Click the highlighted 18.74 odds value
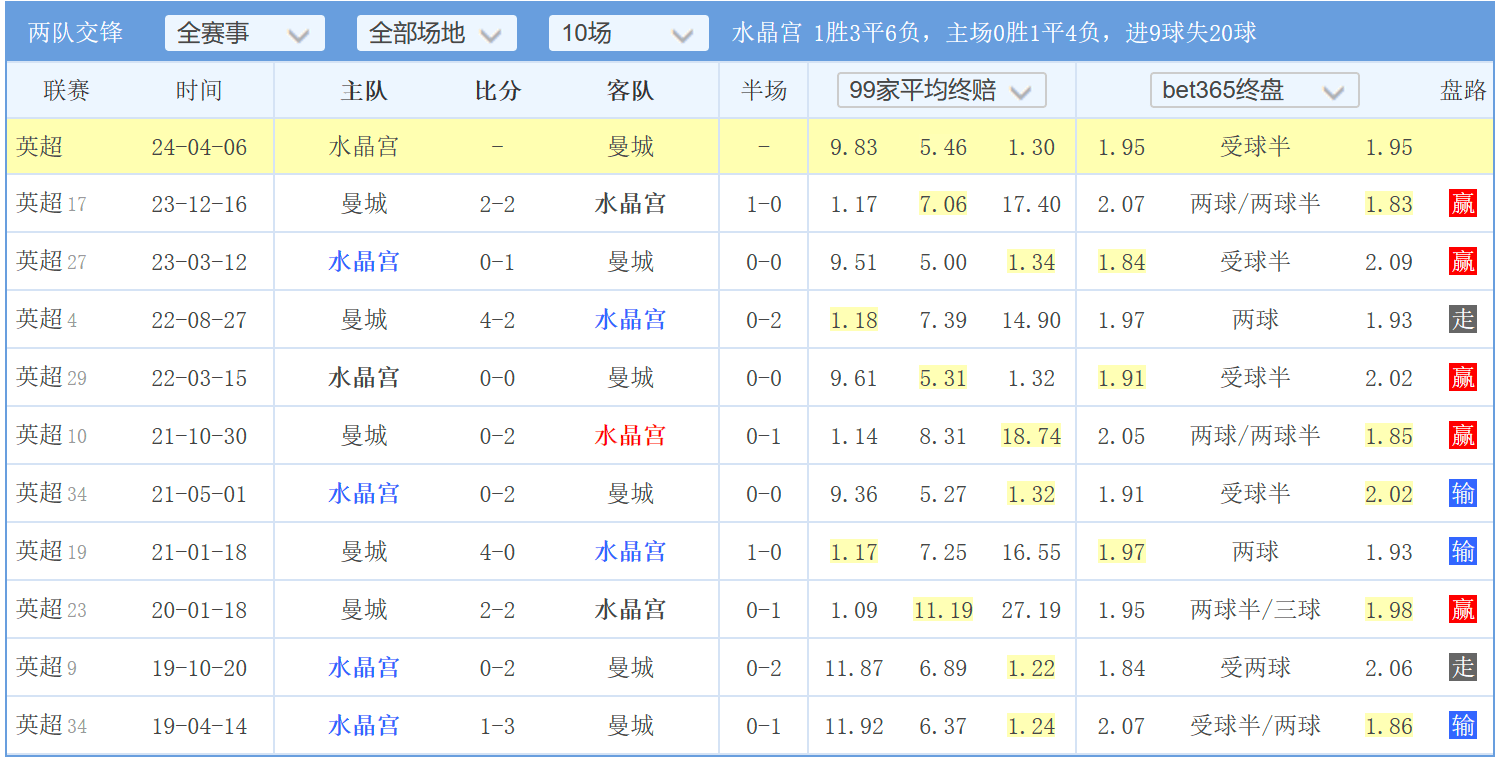 click(x=1031, y=436)
